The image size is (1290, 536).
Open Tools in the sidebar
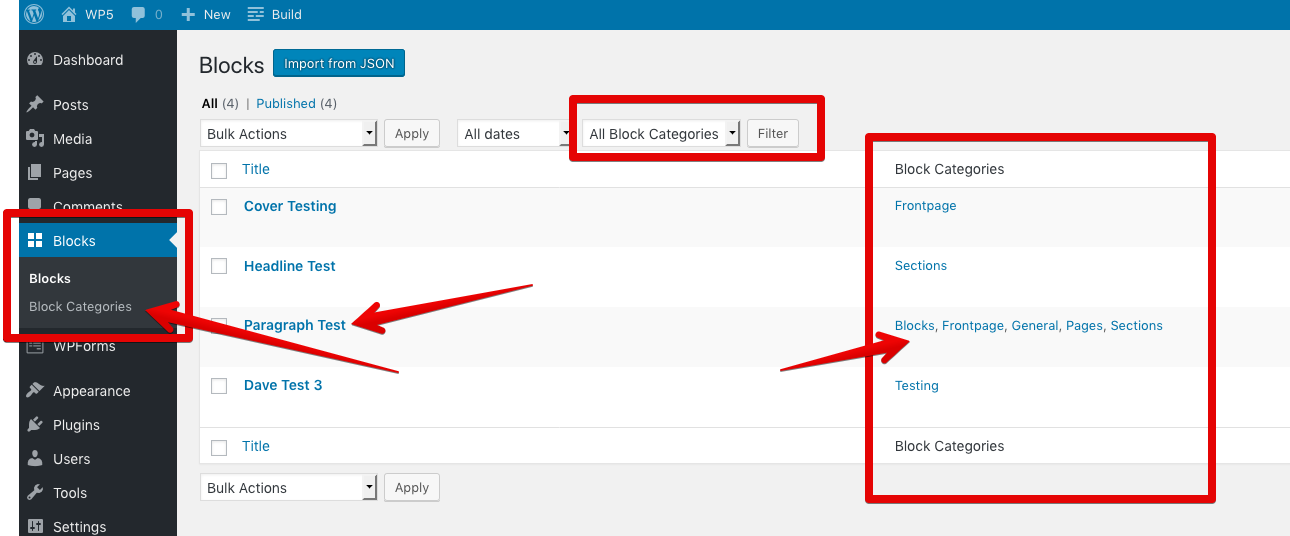click(x=70, y=493)
